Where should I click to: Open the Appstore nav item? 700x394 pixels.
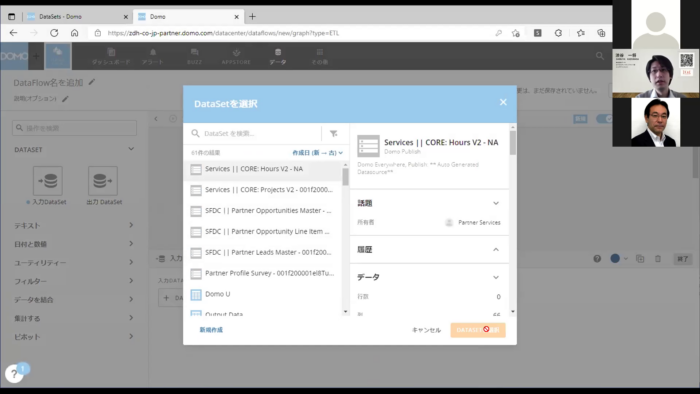(x=236, y=56)
